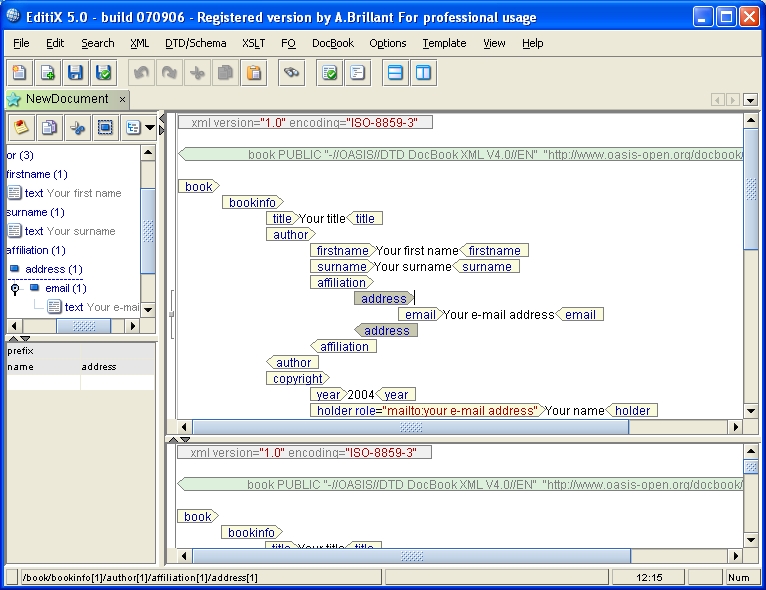Open the DocBook menu
Viewport: 766px width, 590px height.
tap(333, 43)
